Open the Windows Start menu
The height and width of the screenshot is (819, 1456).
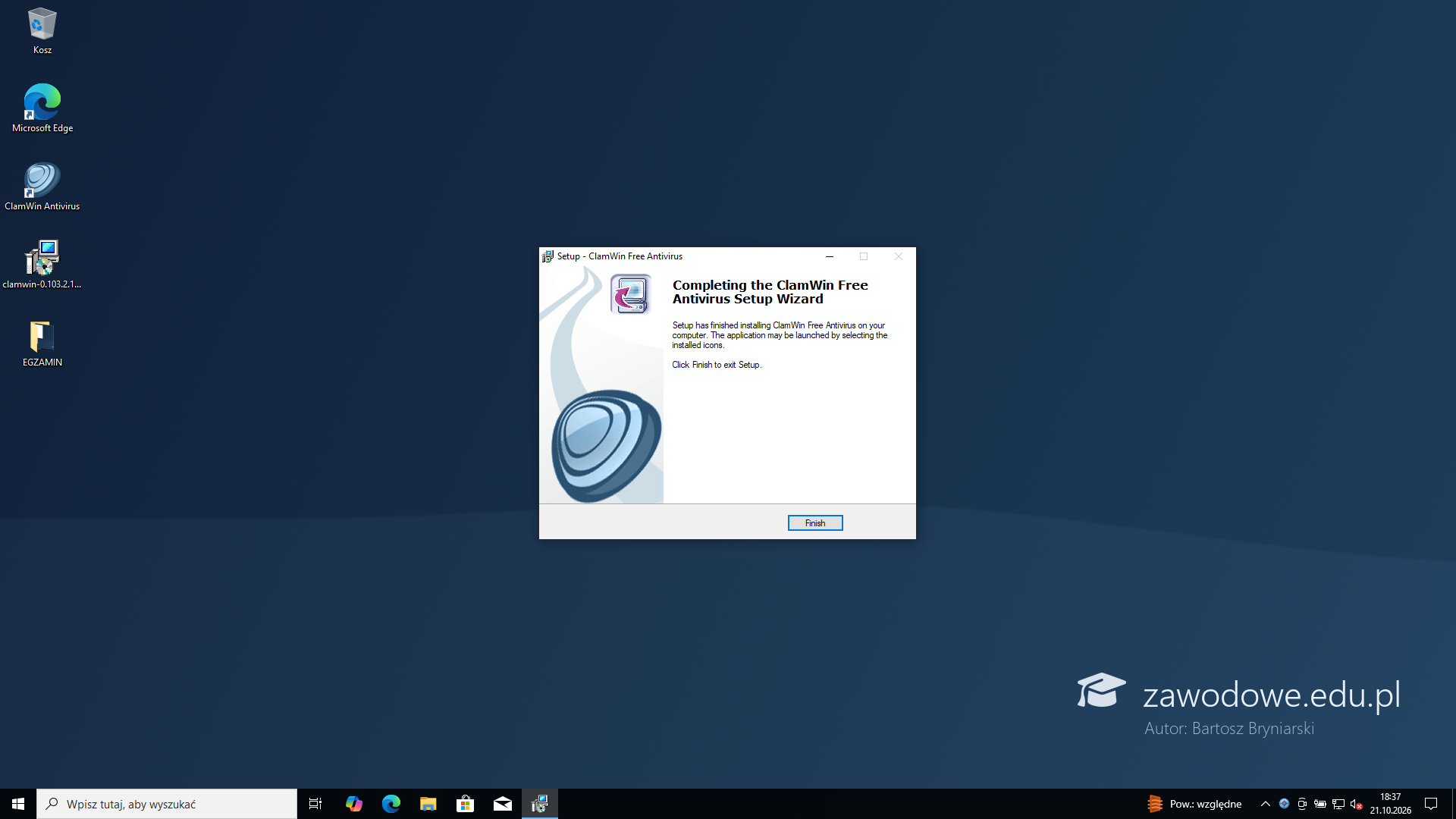coord(18,804)
